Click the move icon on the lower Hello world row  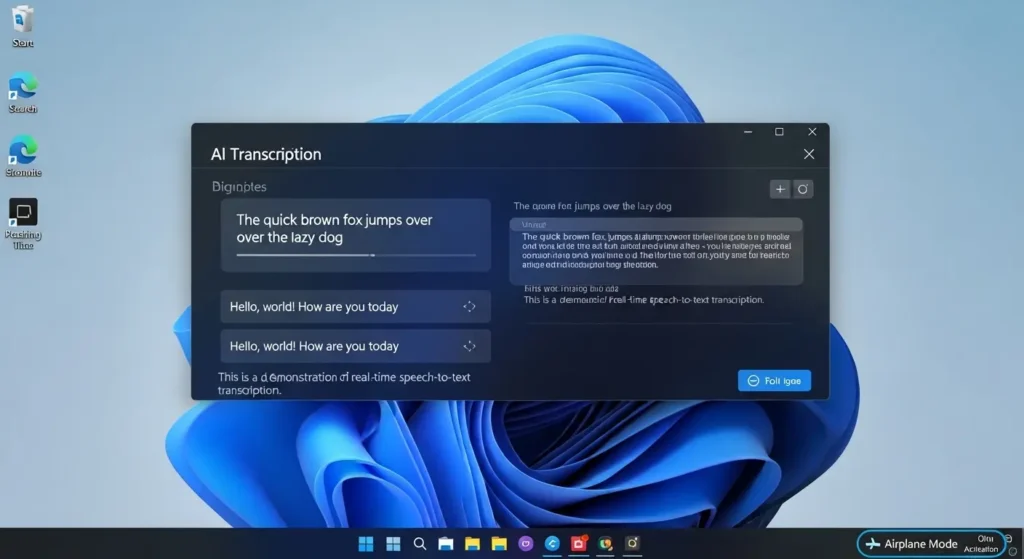click(x=469, y=346)
